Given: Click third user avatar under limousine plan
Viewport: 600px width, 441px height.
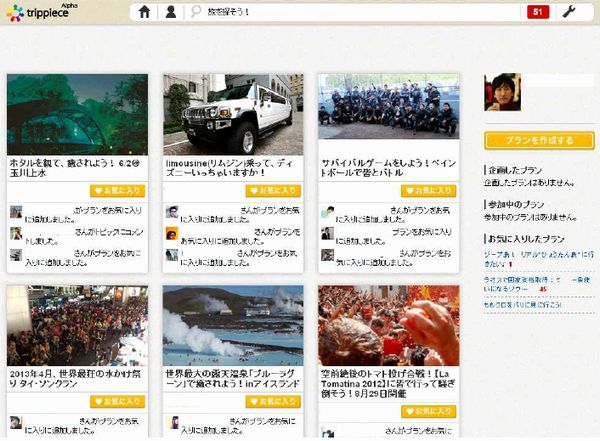Looking at the screenshot, I should [x=172, y=255].
